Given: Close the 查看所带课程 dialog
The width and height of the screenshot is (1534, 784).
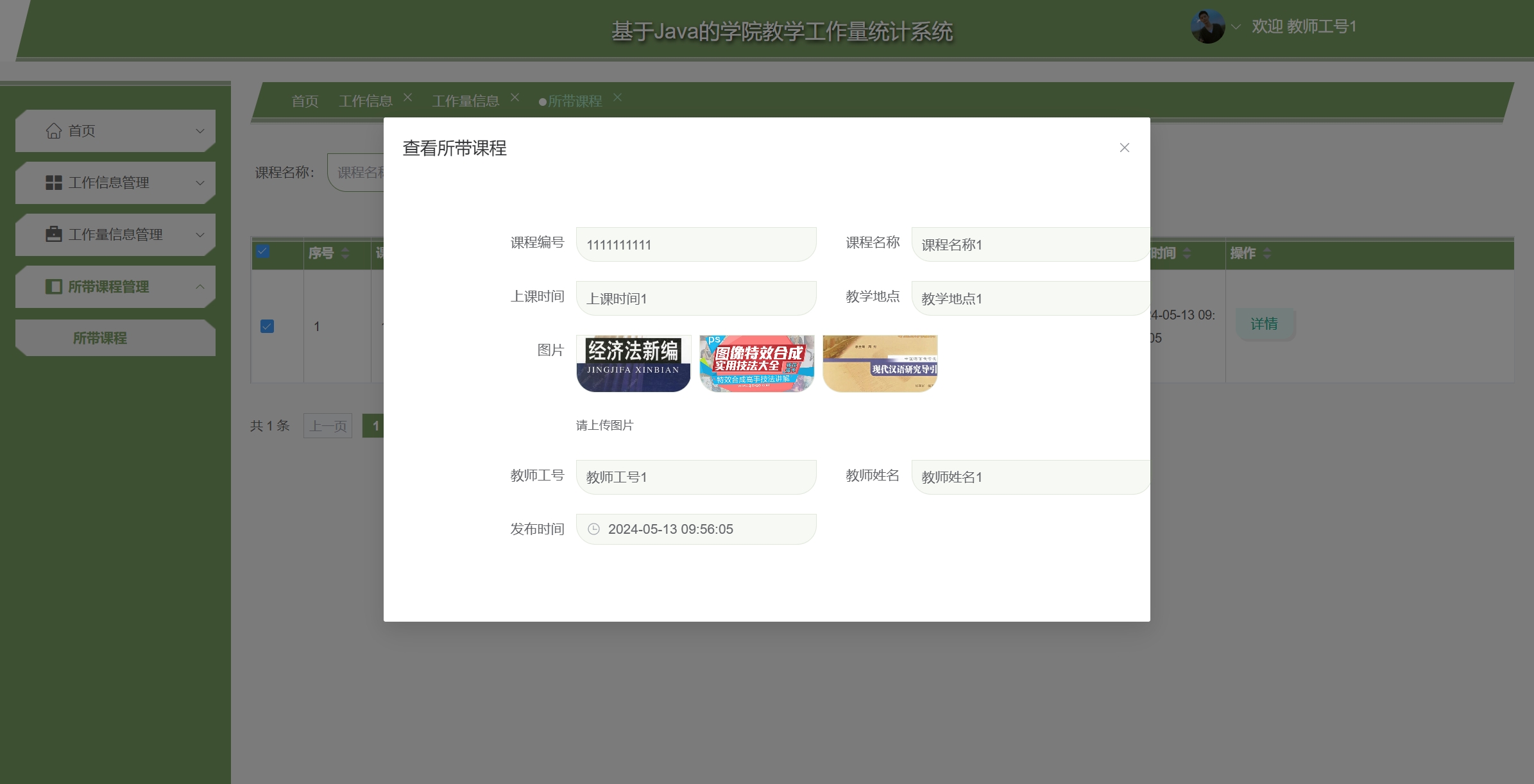Looking at the screenshot, I should [x=1124, y=148].
